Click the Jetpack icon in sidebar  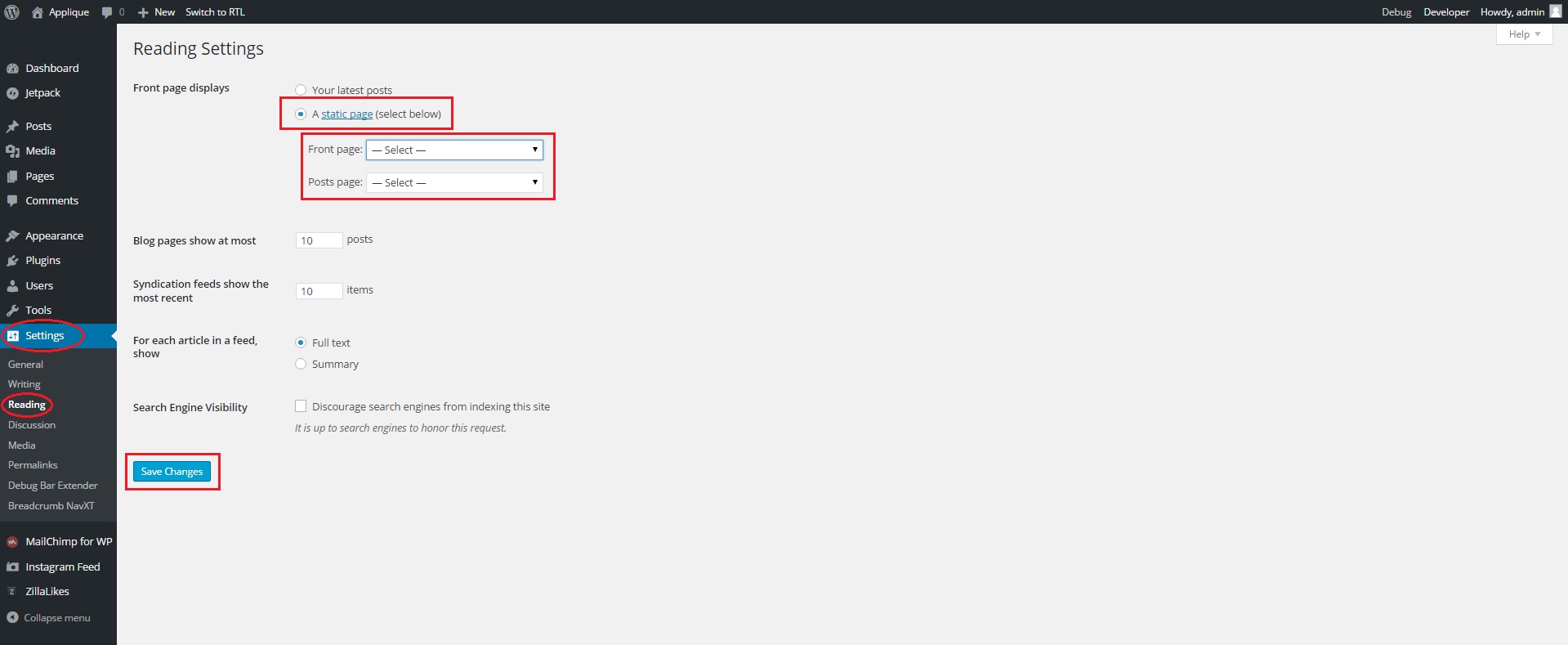pos(12,93)
